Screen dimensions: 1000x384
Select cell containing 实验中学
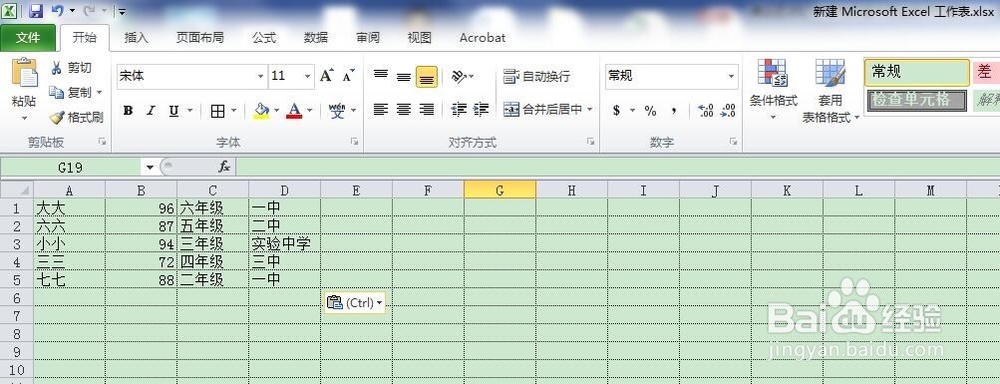click(x=284, y=244)
